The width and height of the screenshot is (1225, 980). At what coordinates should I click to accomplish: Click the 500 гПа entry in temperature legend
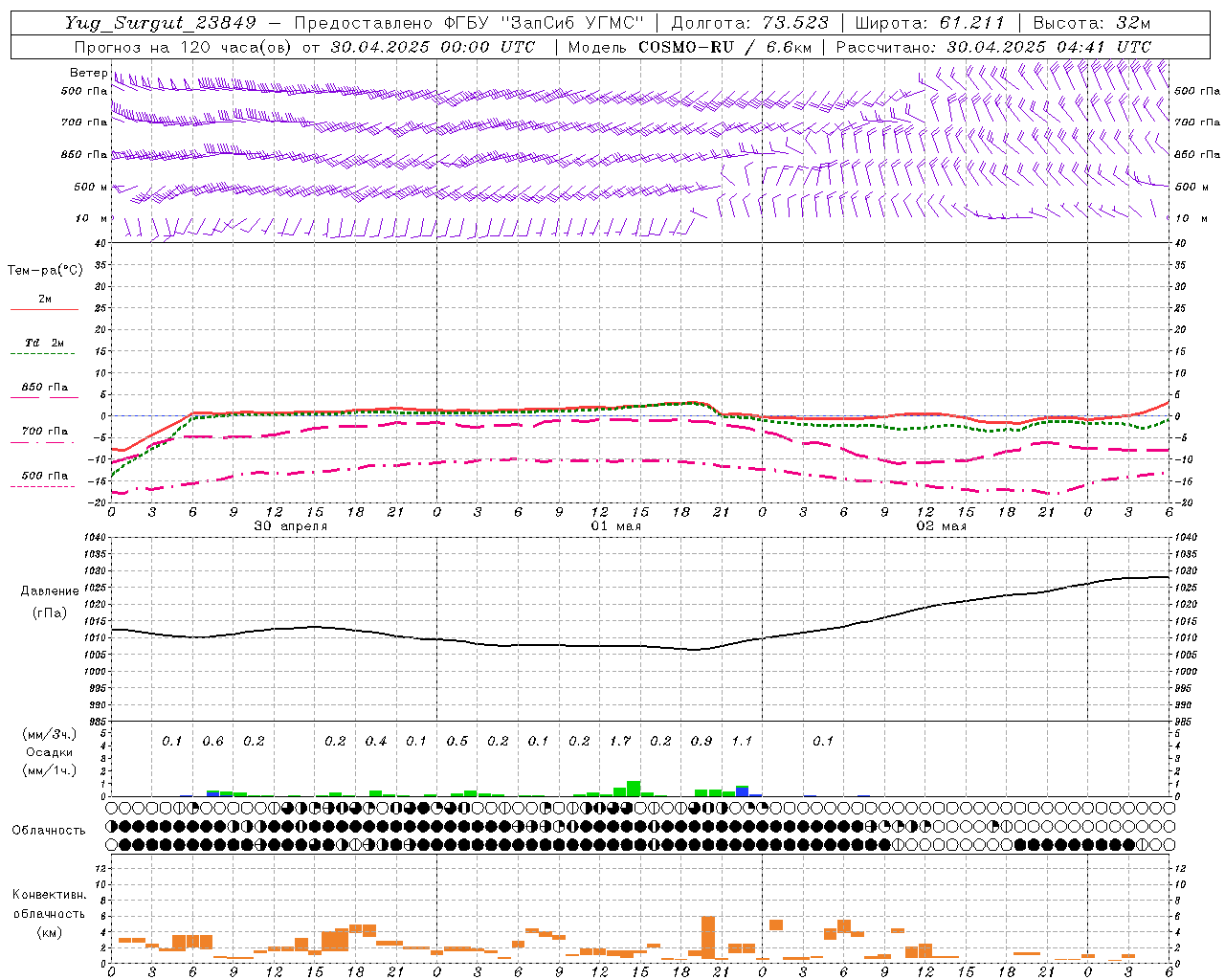(x=45, y=476)
